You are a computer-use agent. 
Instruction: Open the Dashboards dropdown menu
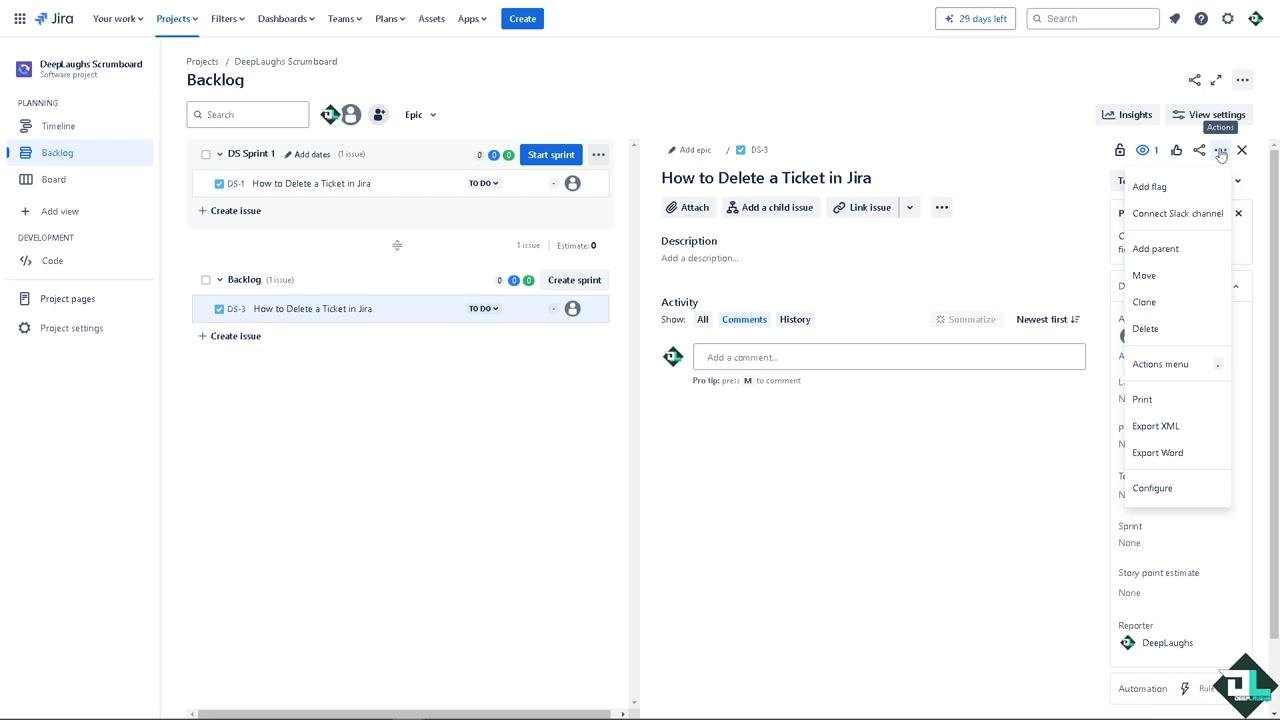coord(286,18)
